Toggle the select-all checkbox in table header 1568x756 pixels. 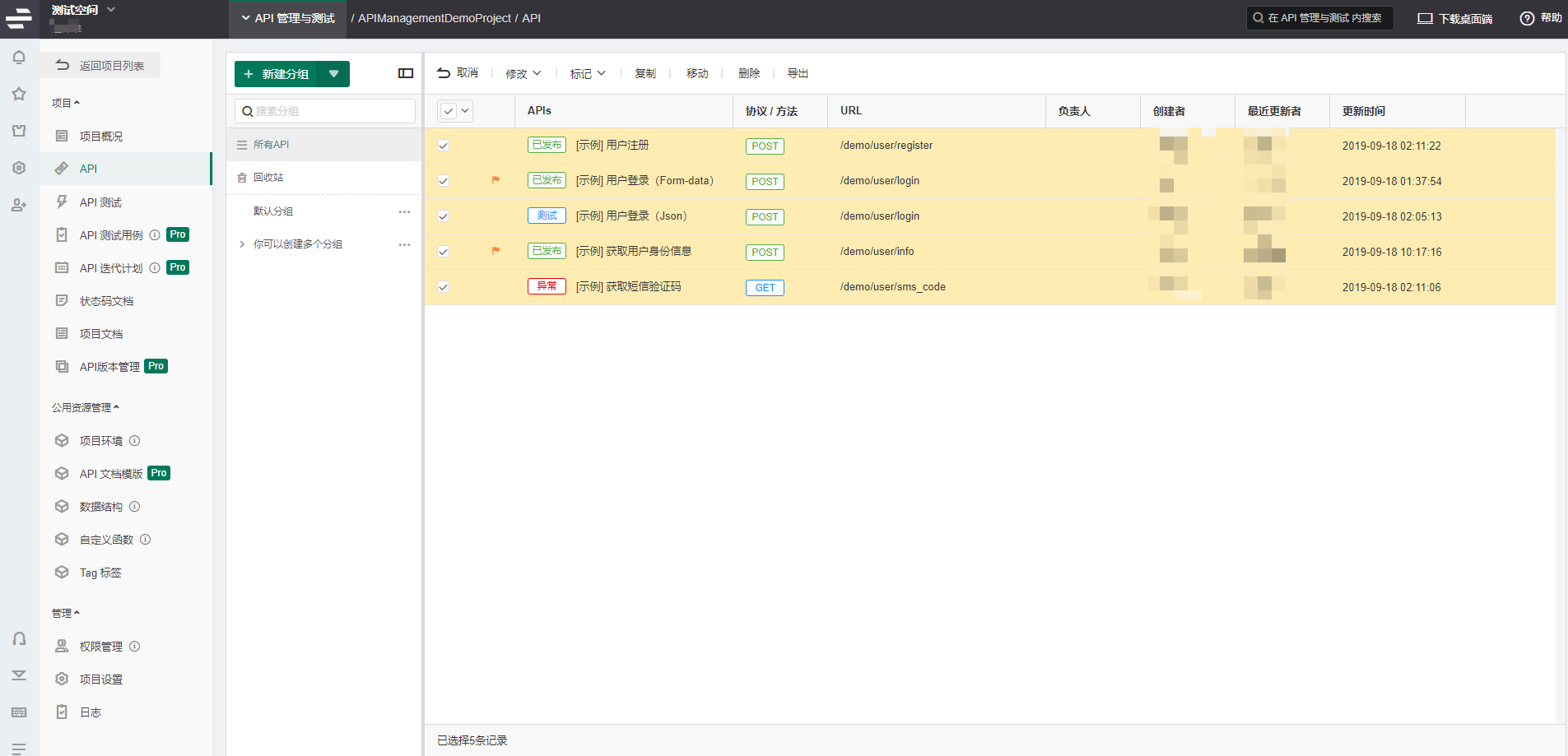449,111
